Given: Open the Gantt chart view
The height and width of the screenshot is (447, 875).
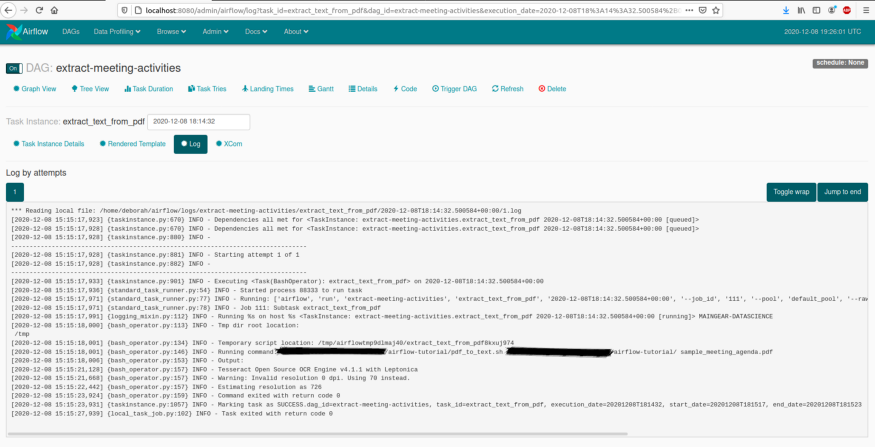Looking at the screenshot, I should 321,89.
